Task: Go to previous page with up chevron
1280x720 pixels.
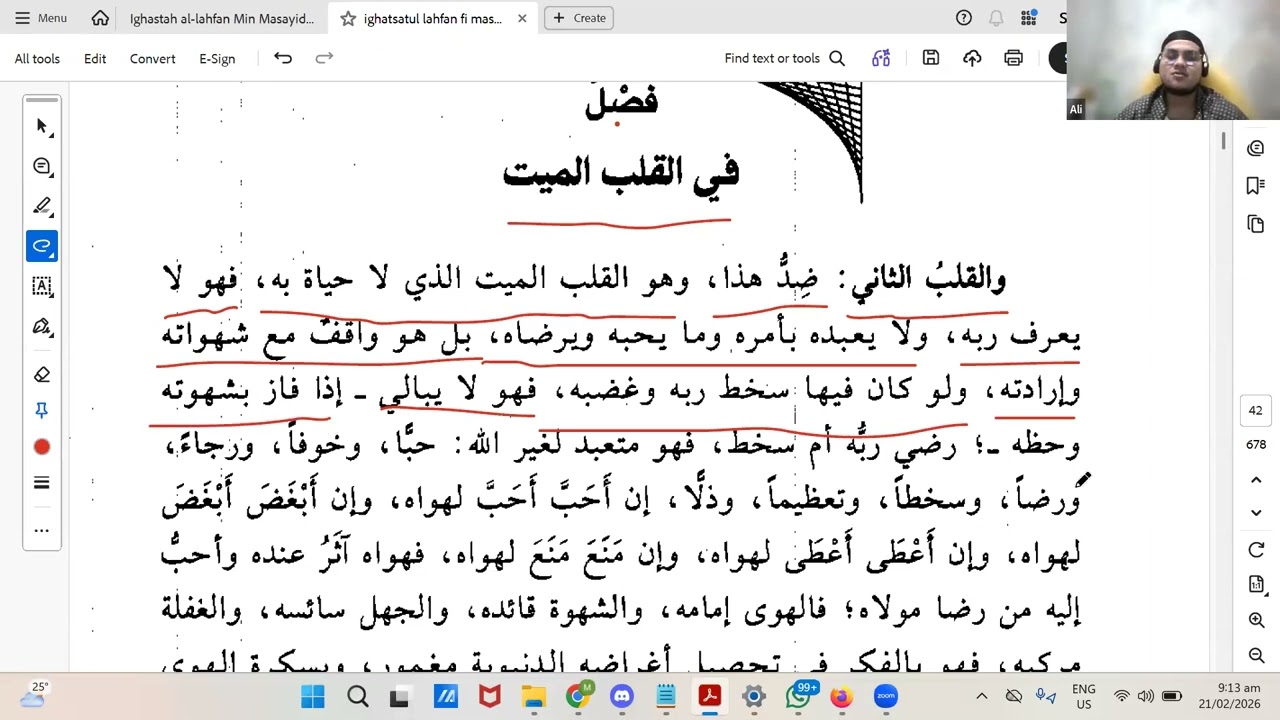Action: pos(1257,481)
